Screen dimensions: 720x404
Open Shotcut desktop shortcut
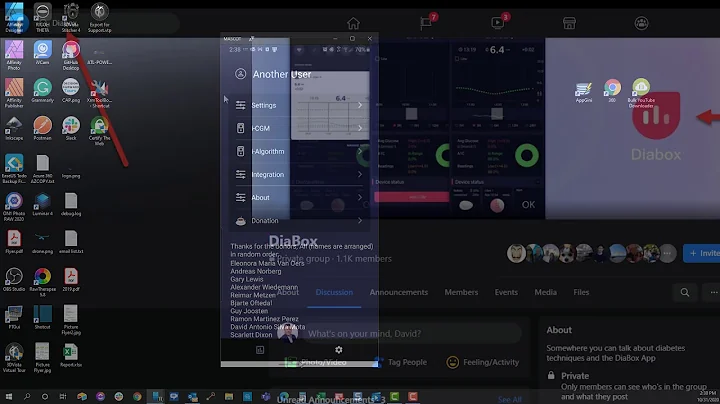[42, 317]
